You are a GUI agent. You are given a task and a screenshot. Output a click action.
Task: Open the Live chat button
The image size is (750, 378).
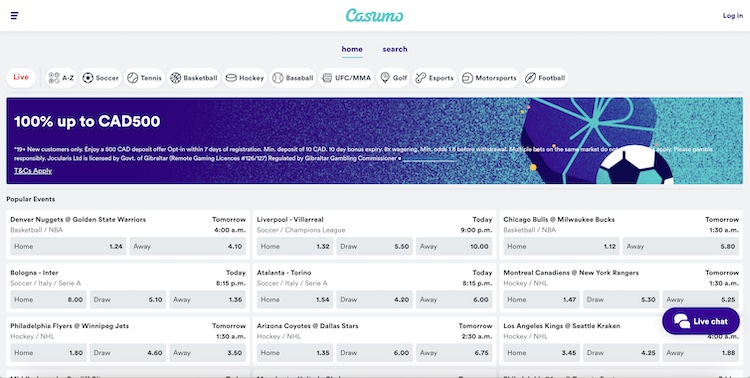click(x=701, y=321)
